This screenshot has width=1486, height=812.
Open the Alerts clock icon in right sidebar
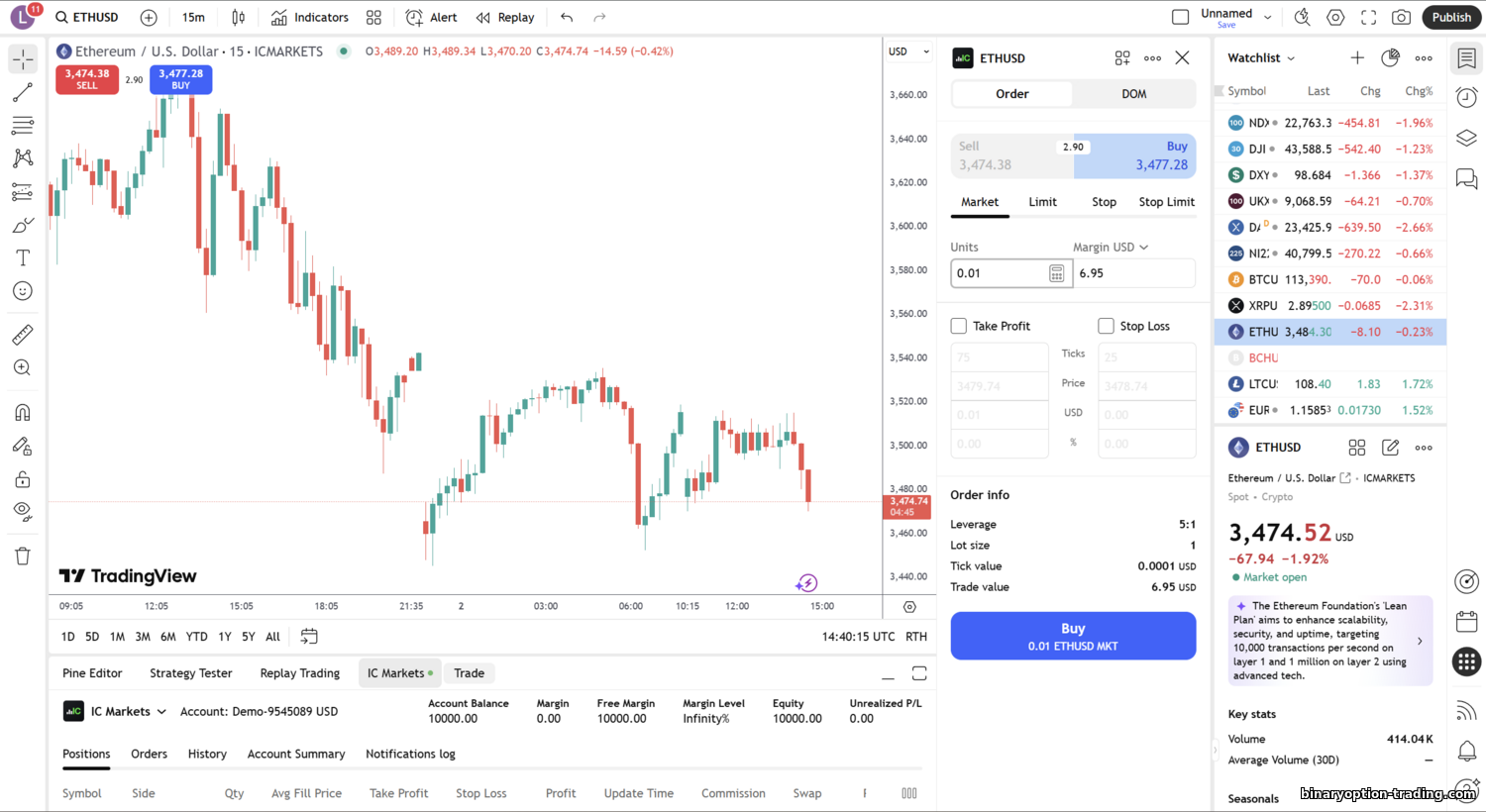click(1466, 97)
